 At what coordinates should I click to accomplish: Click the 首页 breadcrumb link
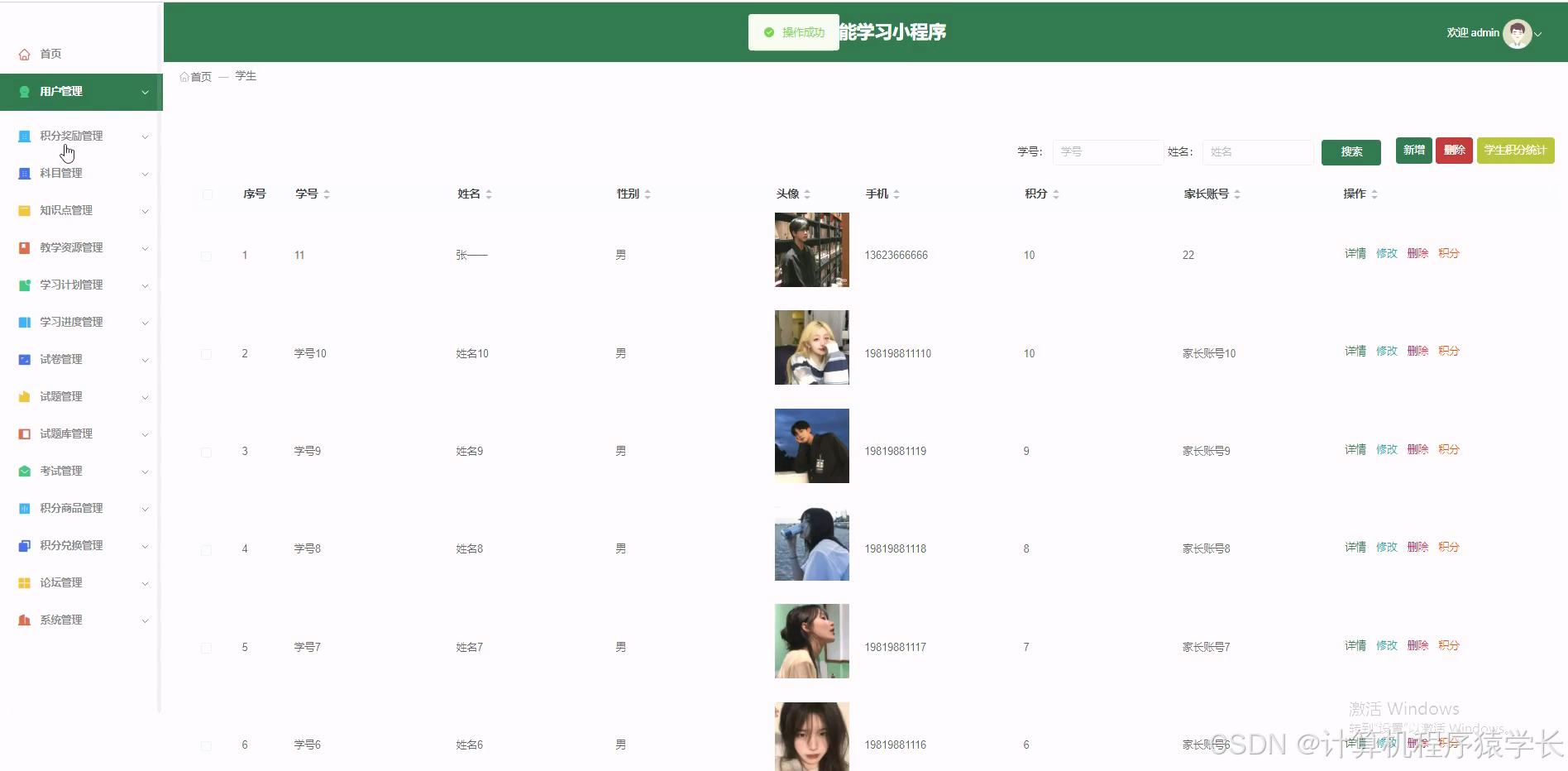[x=201, y=77]
